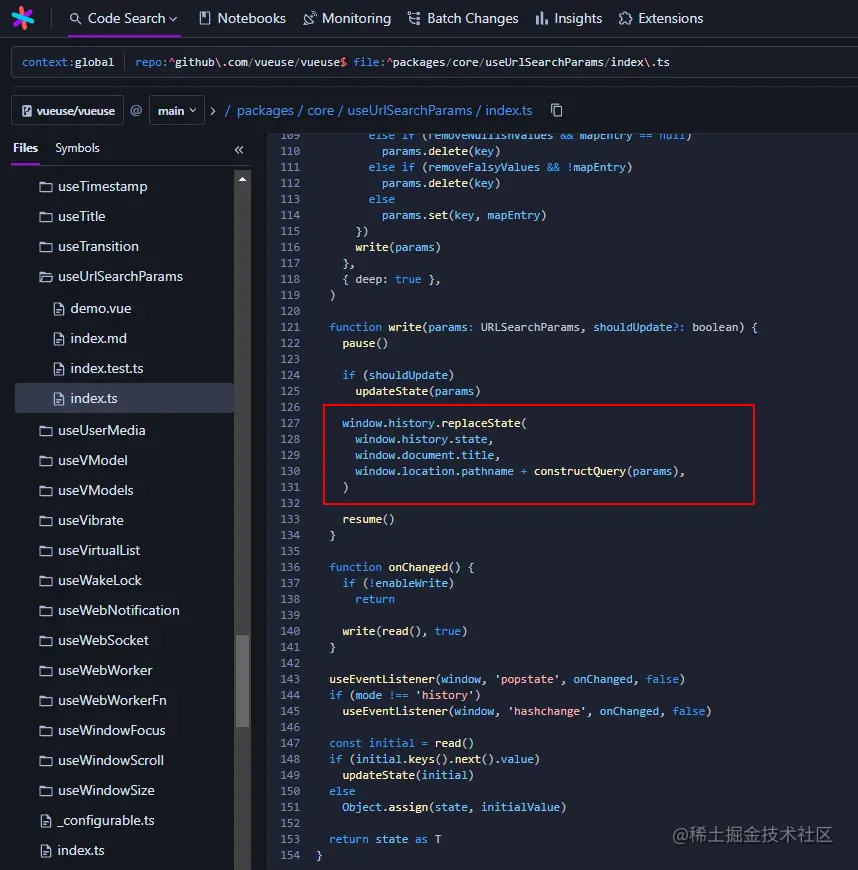Select index.ts under useUrlSearchParams
This screenshot has width=858, height=870.
pyautogui.click(x=124, y=398)
